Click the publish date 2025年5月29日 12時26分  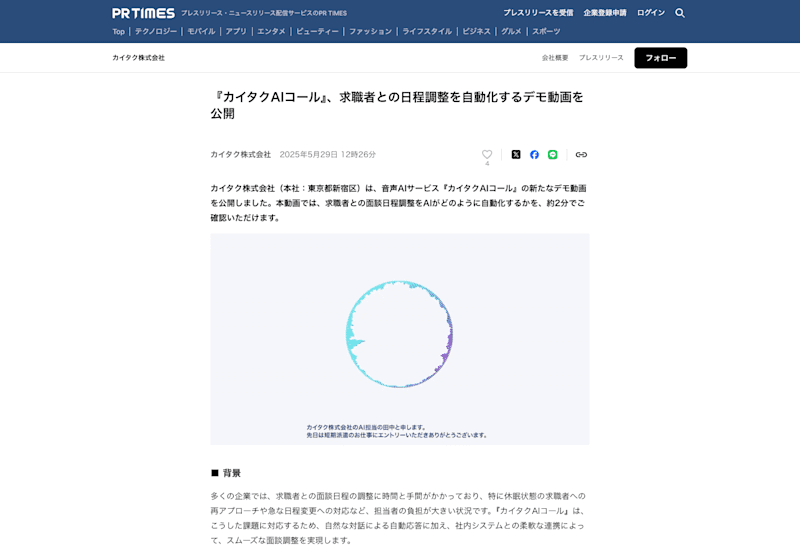pyautogui.click(x=328, y=155)
